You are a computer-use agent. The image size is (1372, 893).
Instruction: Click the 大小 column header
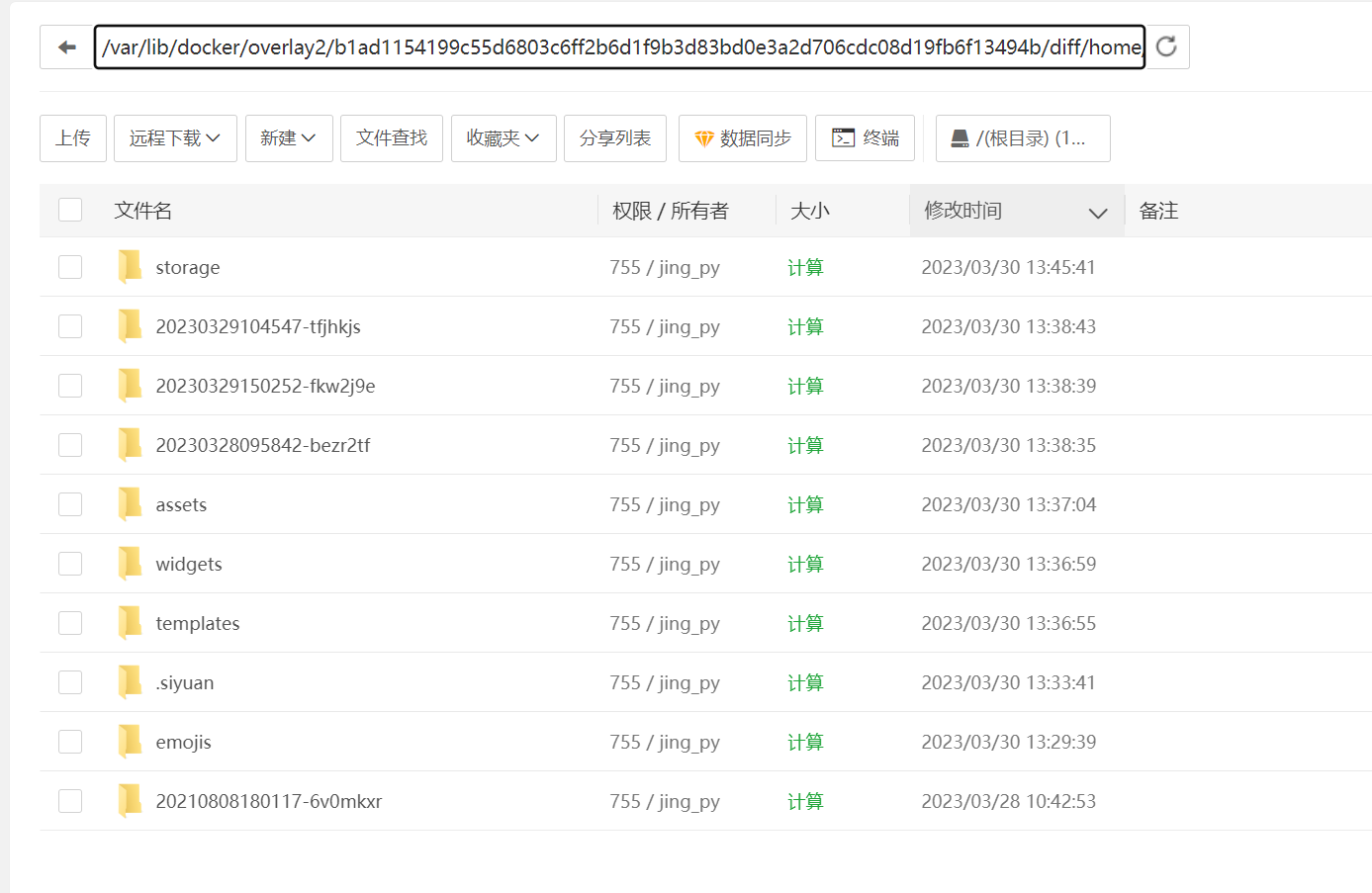pos(810,211)
